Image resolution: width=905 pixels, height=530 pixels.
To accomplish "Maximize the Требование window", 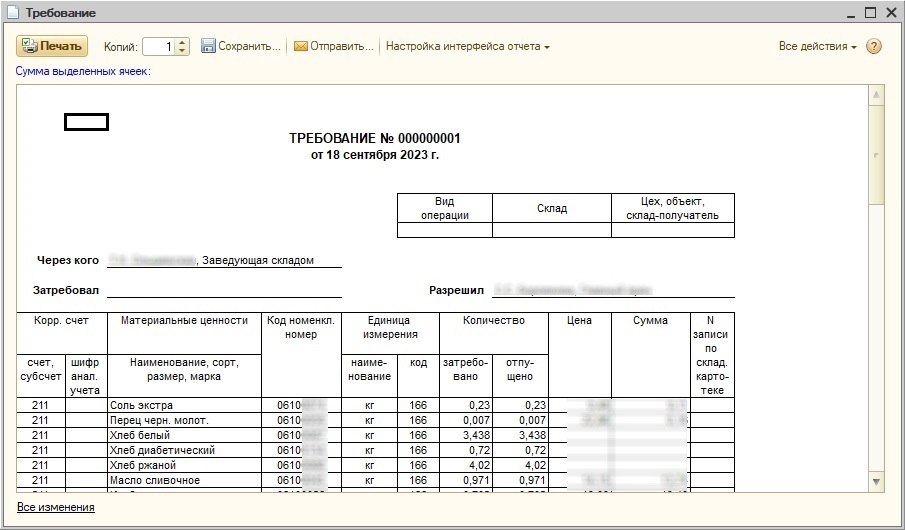I will click(x=869, y=13).
